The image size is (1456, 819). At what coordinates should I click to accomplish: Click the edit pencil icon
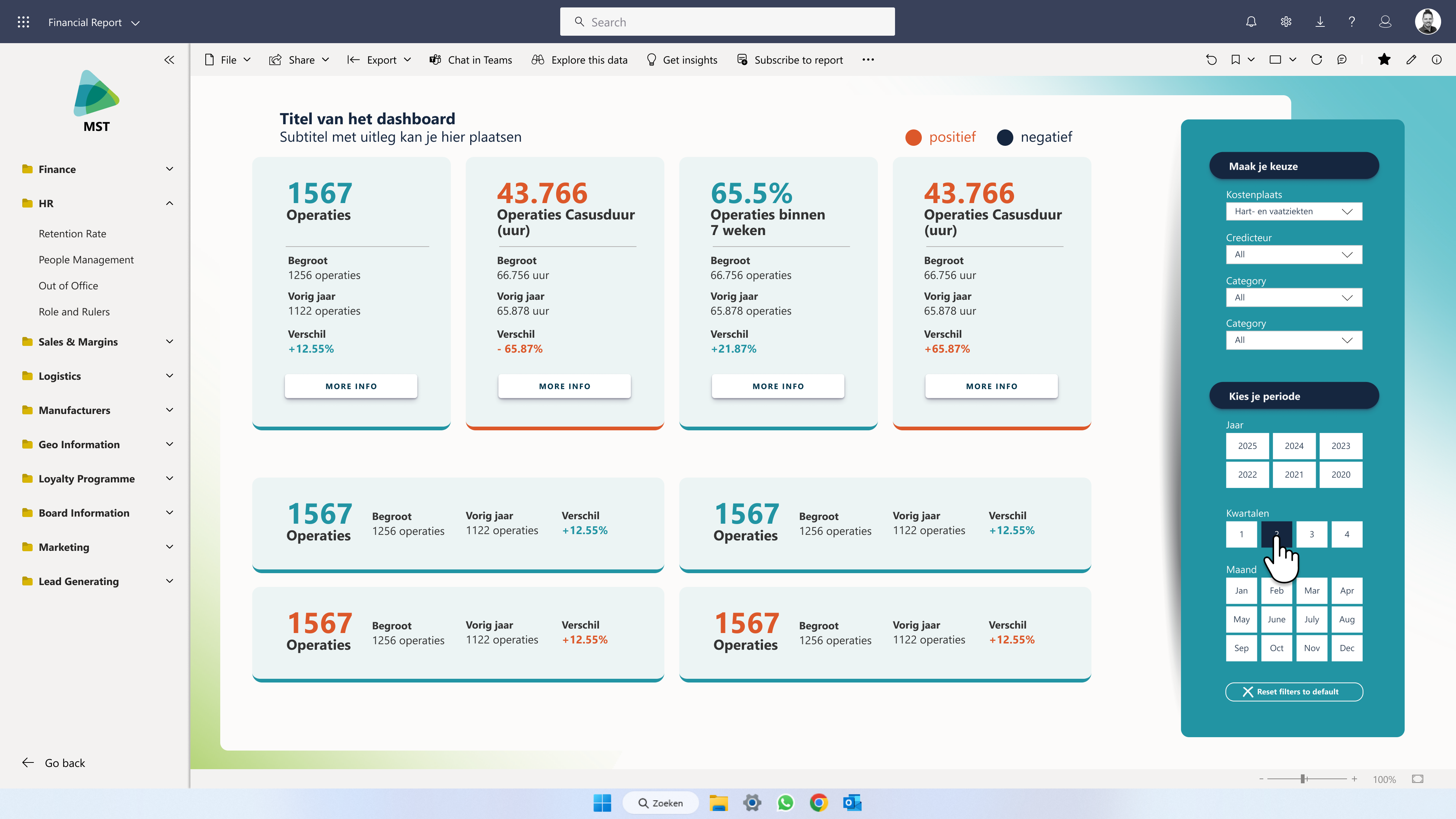1411,60
